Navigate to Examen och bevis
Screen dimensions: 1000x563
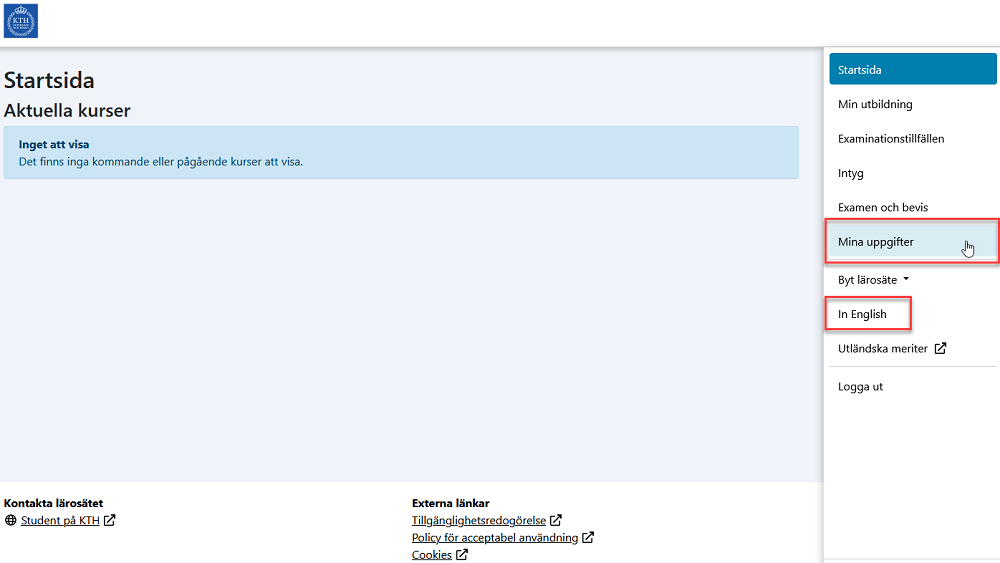point(883,208)
